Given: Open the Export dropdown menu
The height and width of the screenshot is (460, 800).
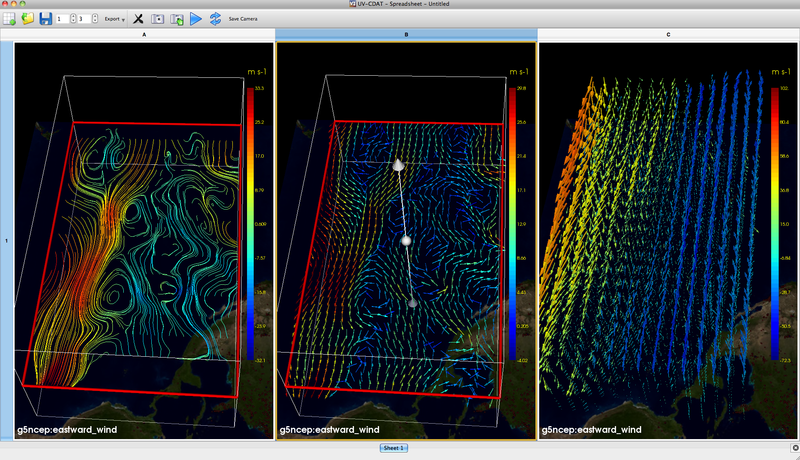Looking at the screenshot, I should (x=114, y=19).
